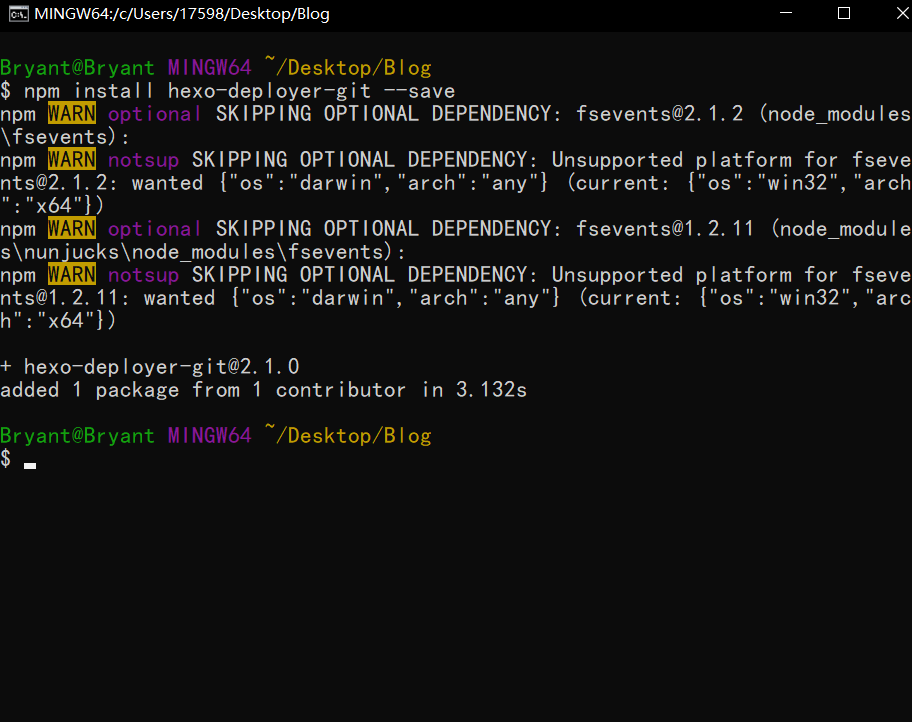Click the bottom purple 'MINGW64' prompt text

click(x=209, y=435)
